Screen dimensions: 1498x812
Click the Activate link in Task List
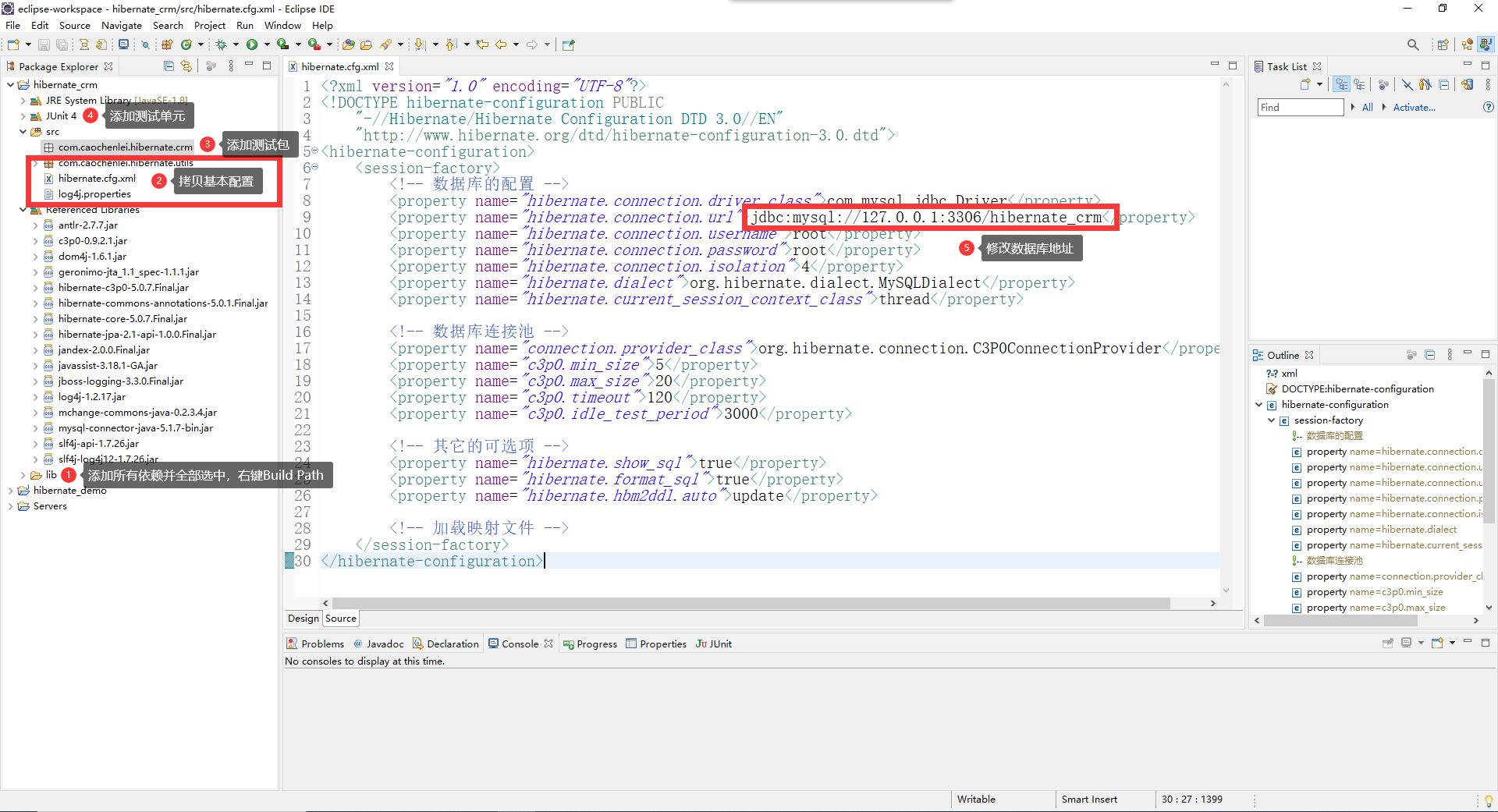pyautogui.click(x=1414, y=107)
